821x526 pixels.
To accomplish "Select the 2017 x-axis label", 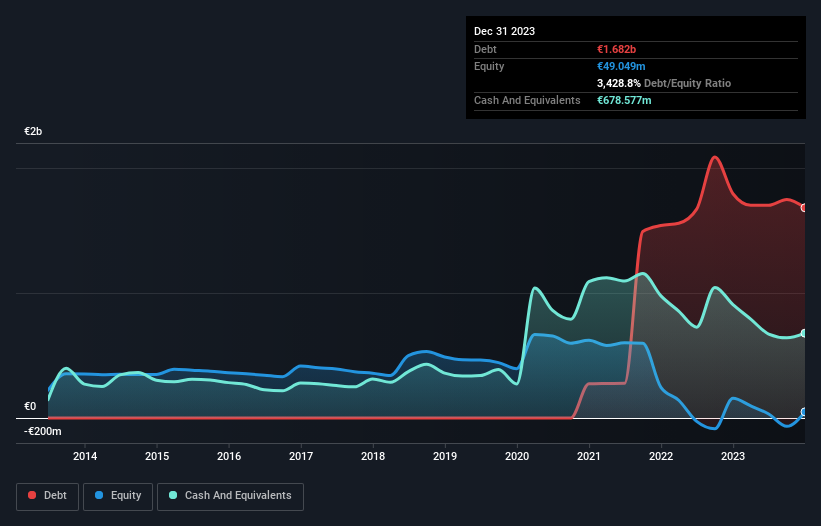I will (301, 456).
